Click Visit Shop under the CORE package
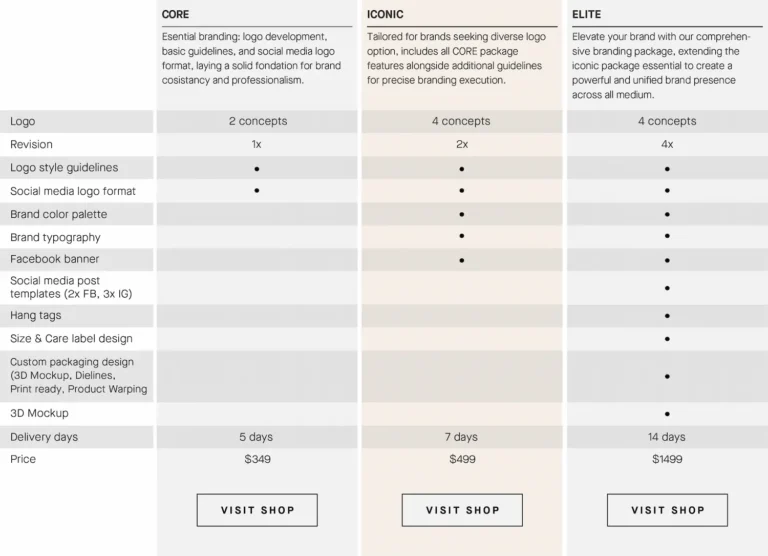Image resolution: width=768 pixels, height=556 pixels. tap(257, 510)
